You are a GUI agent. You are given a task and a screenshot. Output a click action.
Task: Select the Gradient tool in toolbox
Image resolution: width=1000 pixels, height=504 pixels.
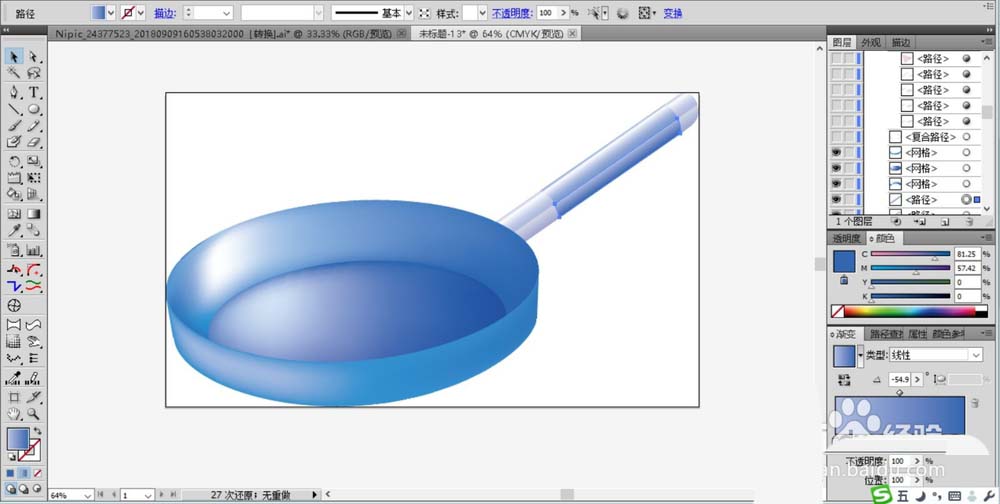click(x=33, y=214)
